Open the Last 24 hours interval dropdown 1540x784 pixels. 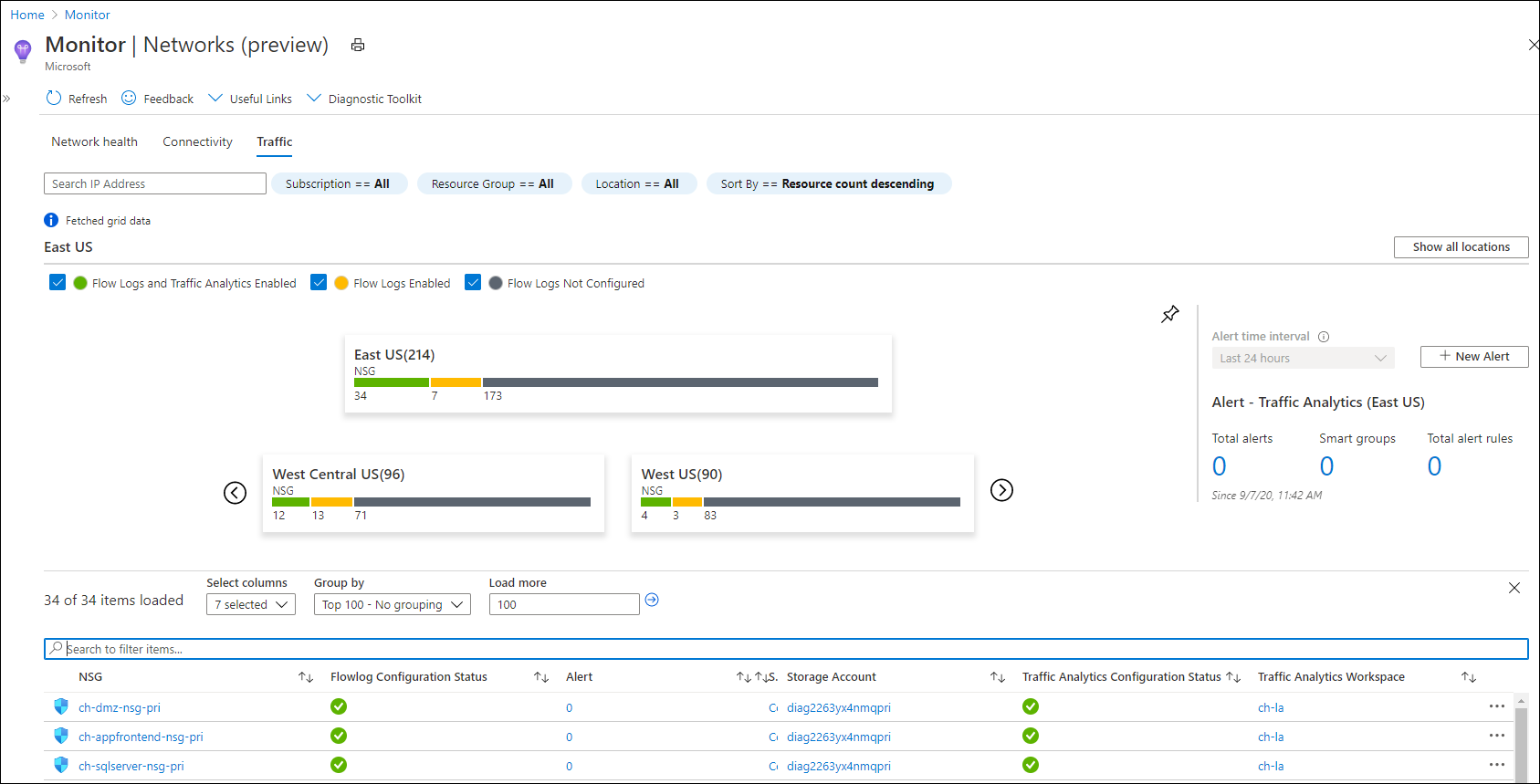point(1304,358)
